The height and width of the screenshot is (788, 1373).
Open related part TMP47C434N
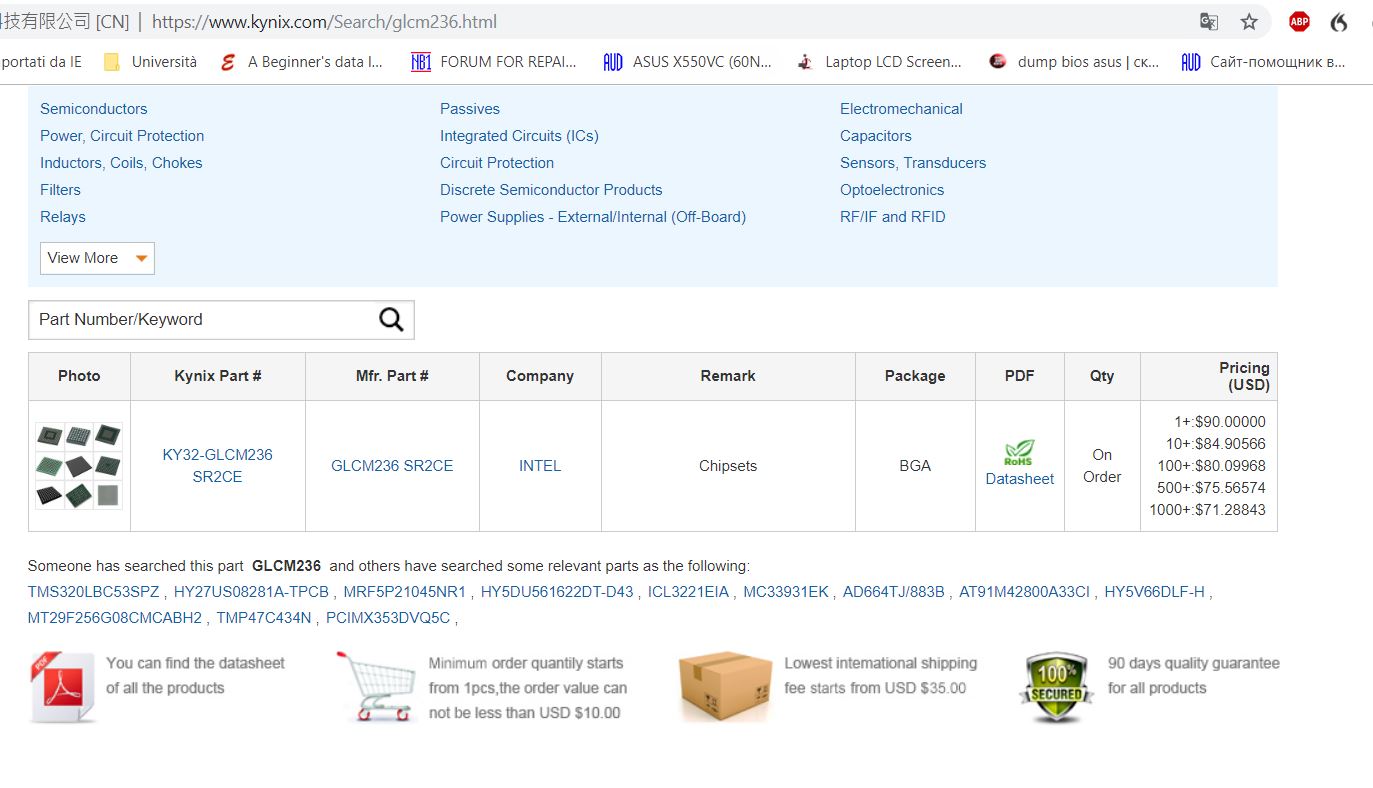(x=264, y=618)
